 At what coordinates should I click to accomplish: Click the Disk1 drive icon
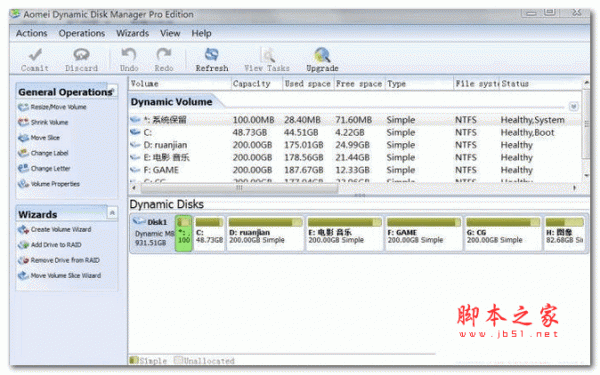[139, 222]
